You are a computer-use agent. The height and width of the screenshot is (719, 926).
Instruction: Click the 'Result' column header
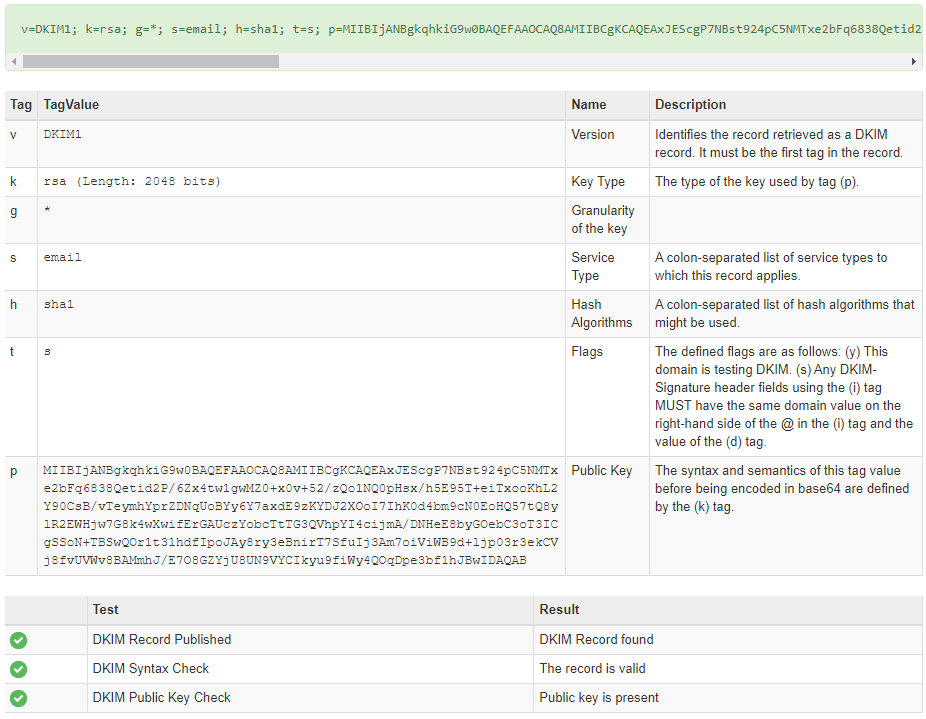559,610
